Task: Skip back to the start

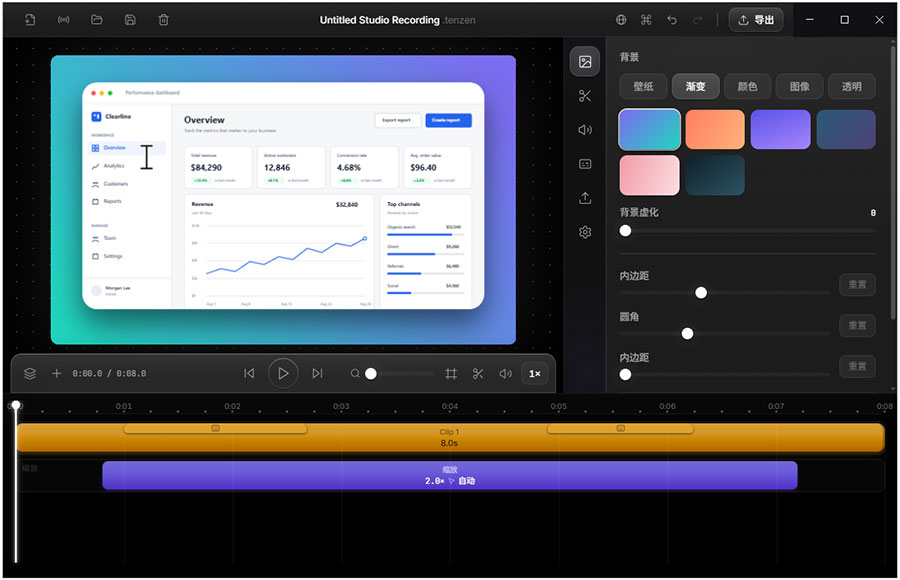Action: 249,374
